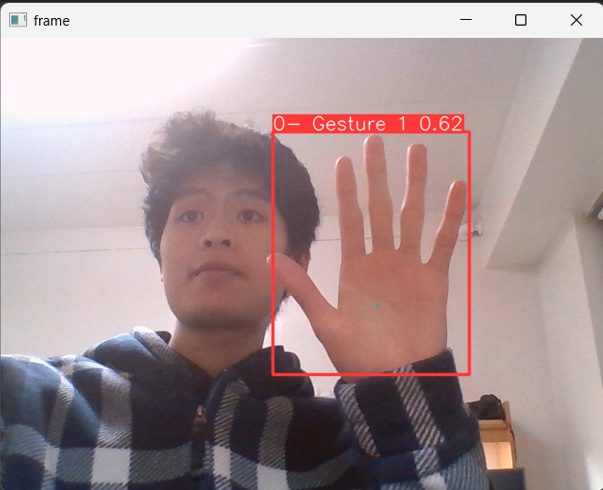
Task: Close the frame window
Action: 576,20
